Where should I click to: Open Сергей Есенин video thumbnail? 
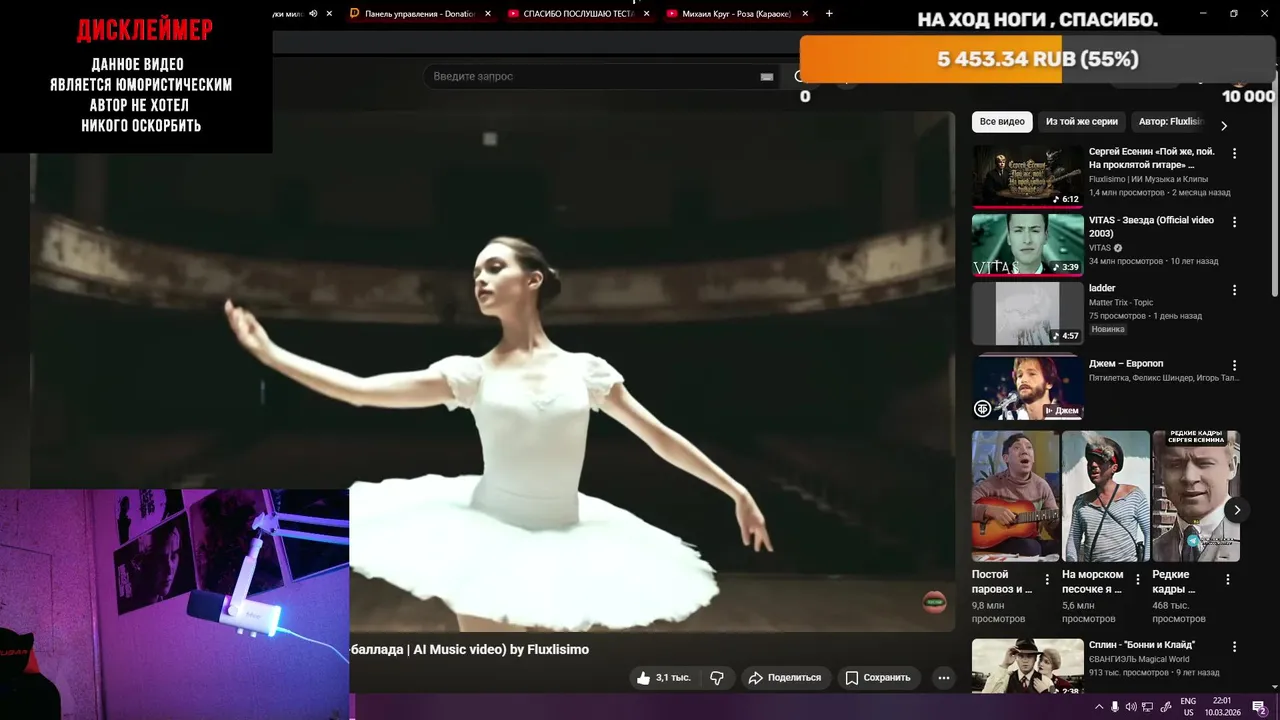coord(1028,176)
